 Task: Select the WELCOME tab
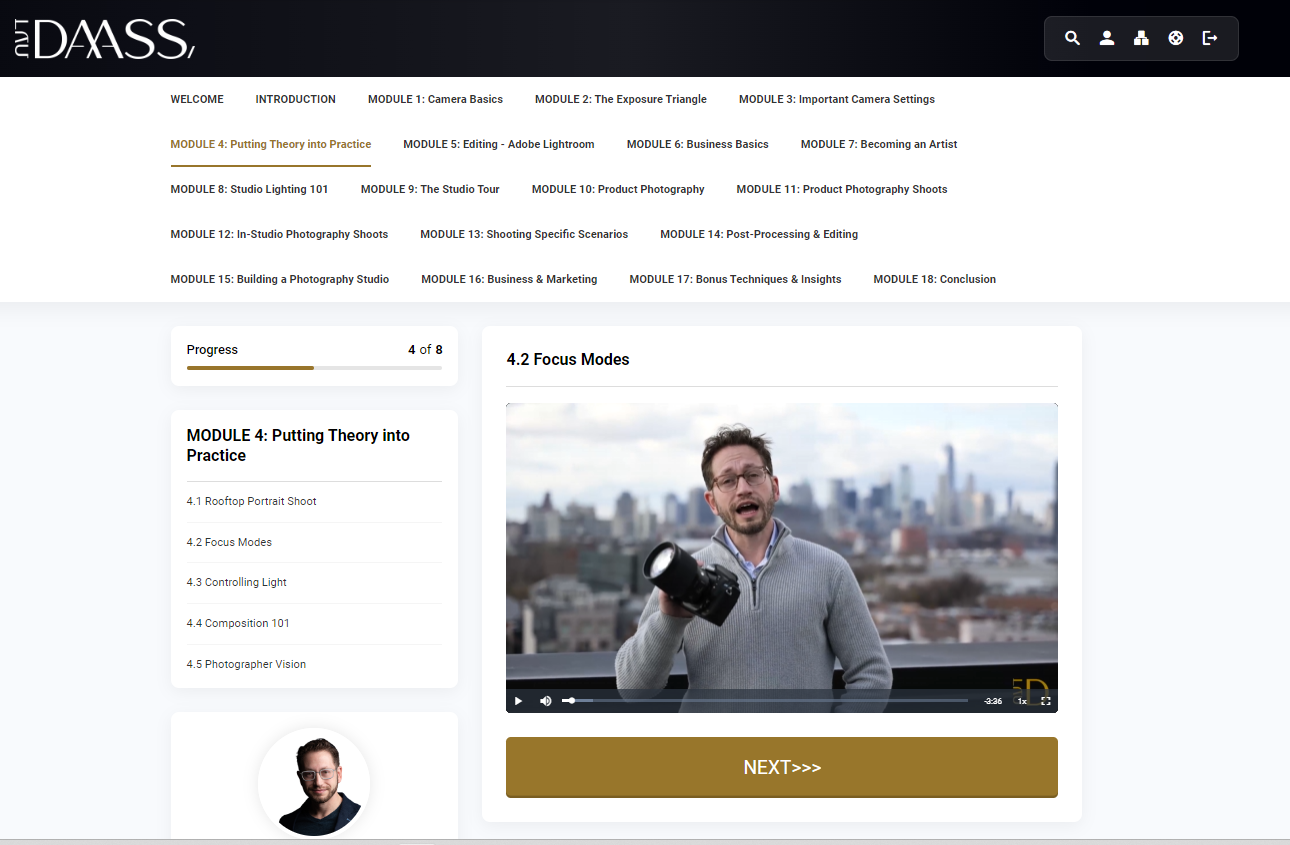[x=197, y=99]
